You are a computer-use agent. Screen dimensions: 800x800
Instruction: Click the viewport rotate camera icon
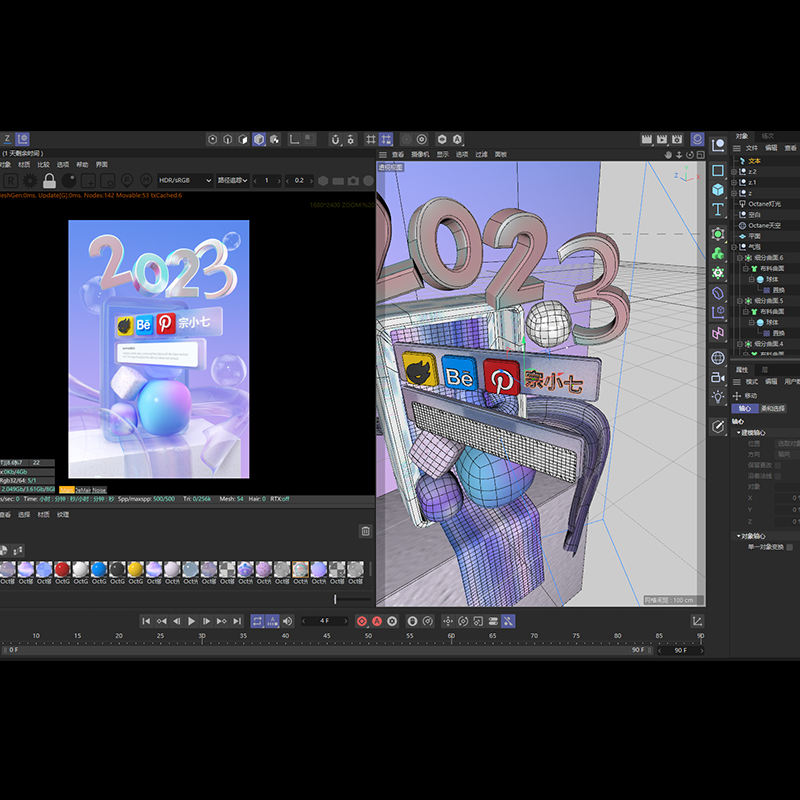pos(690,155)
